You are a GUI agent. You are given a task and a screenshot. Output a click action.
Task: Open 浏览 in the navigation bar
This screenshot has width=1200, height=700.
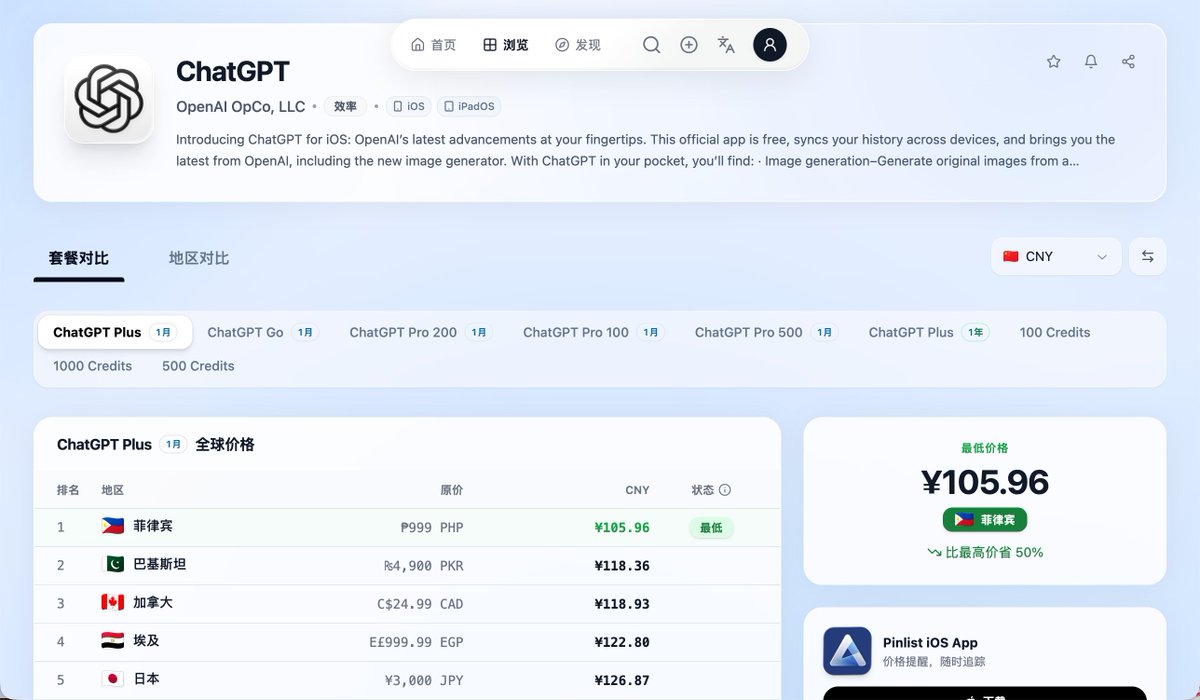coord(506,45)
